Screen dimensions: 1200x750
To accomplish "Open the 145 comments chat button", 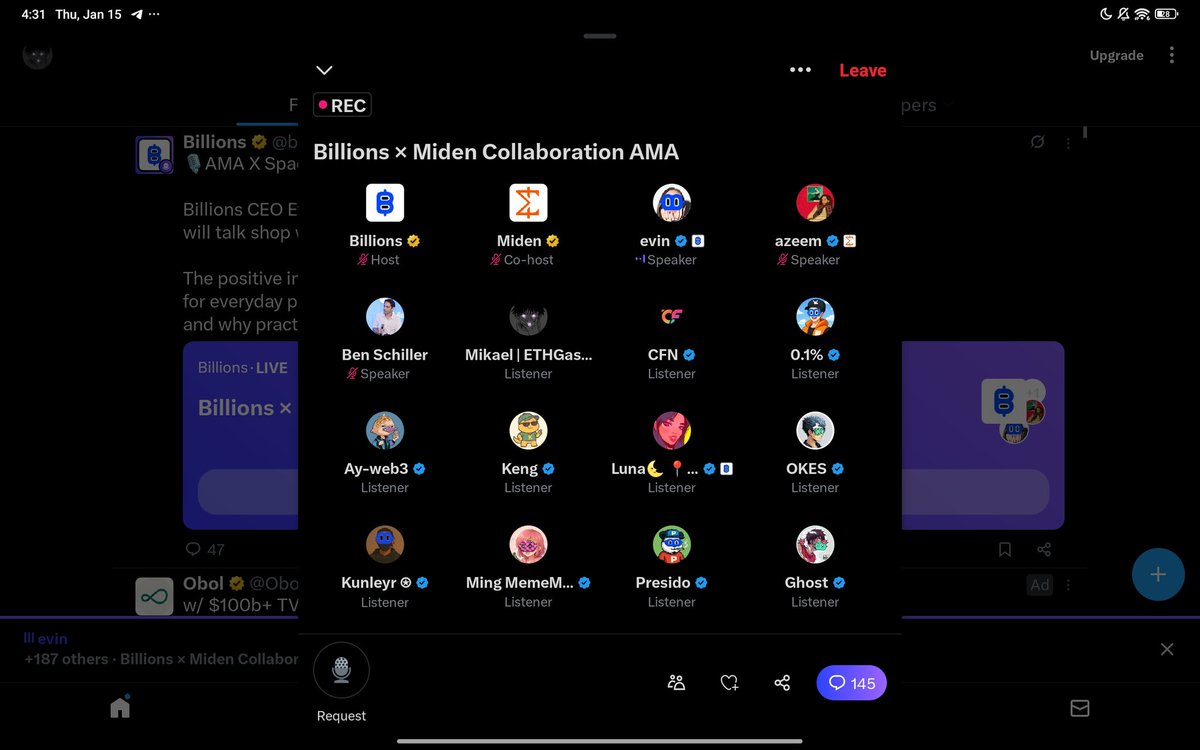I will (852, 683).
